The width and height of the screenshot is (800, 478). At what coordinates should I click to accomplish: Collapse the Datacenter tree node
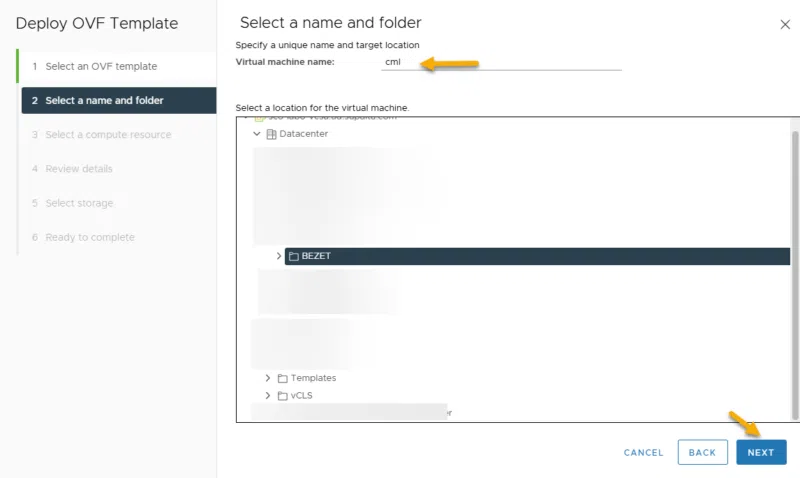point(257,134)
